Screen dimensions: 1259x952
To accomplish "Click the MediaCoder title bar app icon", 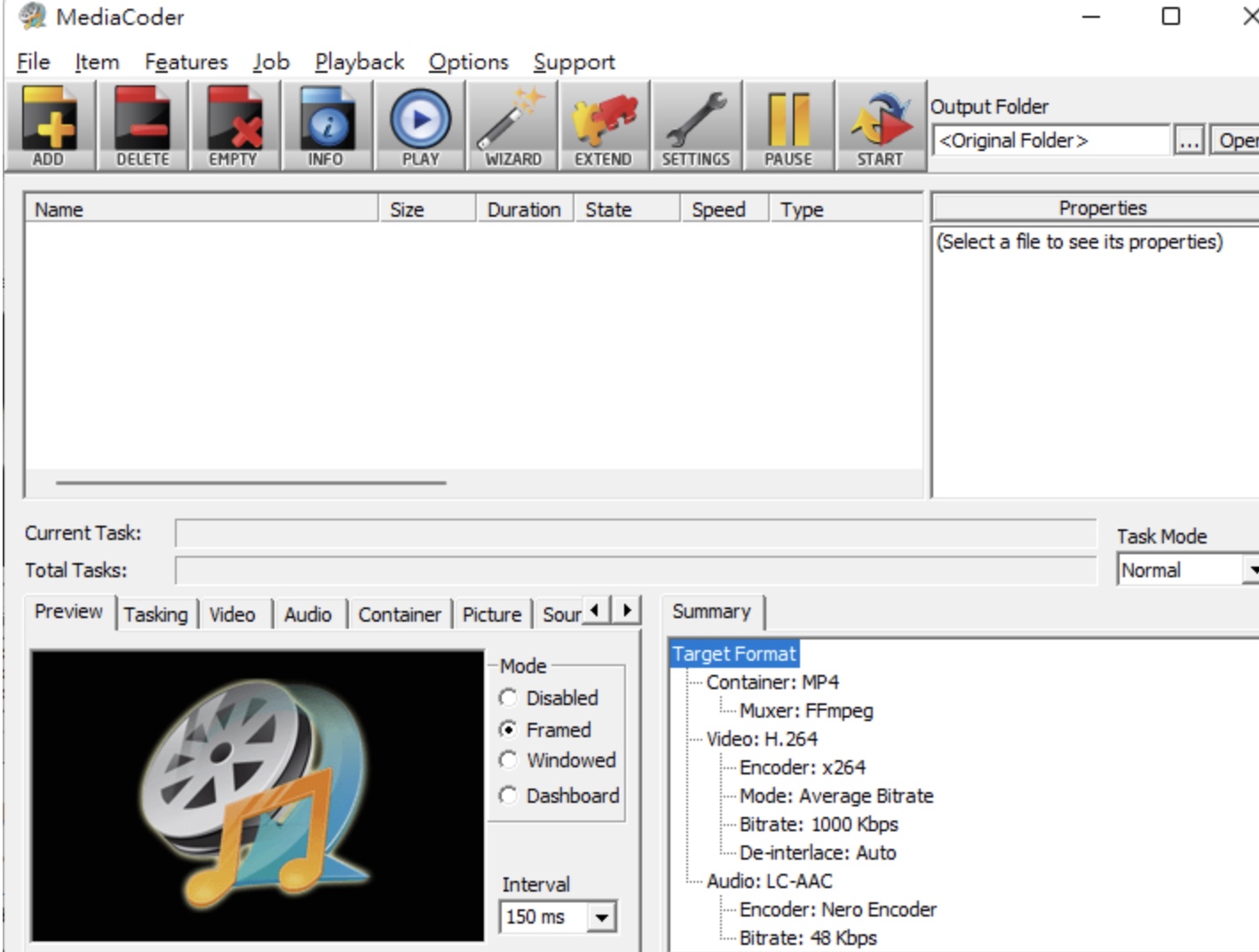I will [32, 17].
